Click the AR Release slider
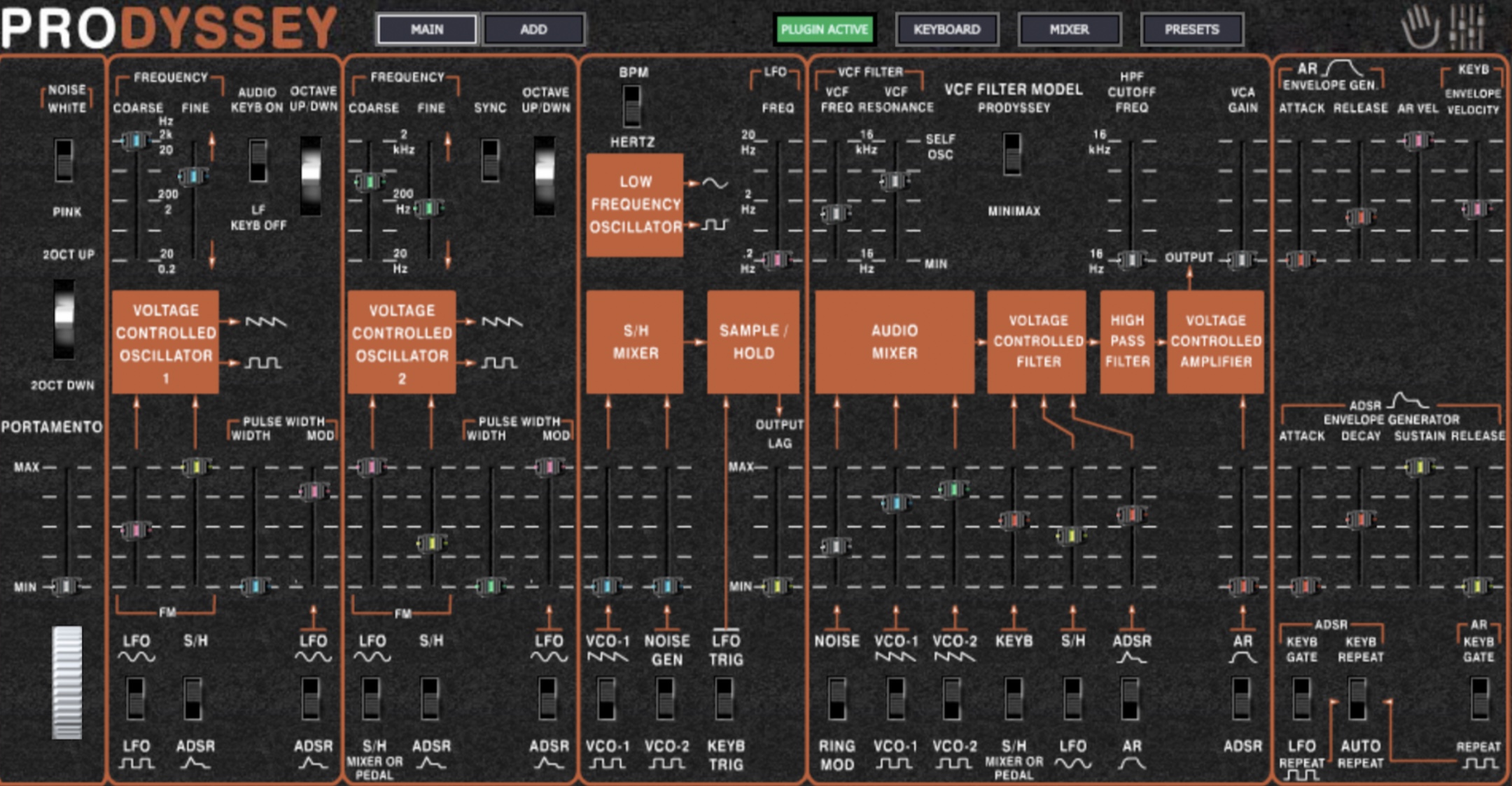The height and width of the screenshot is (786, 1512). (x=1359, y=217)
